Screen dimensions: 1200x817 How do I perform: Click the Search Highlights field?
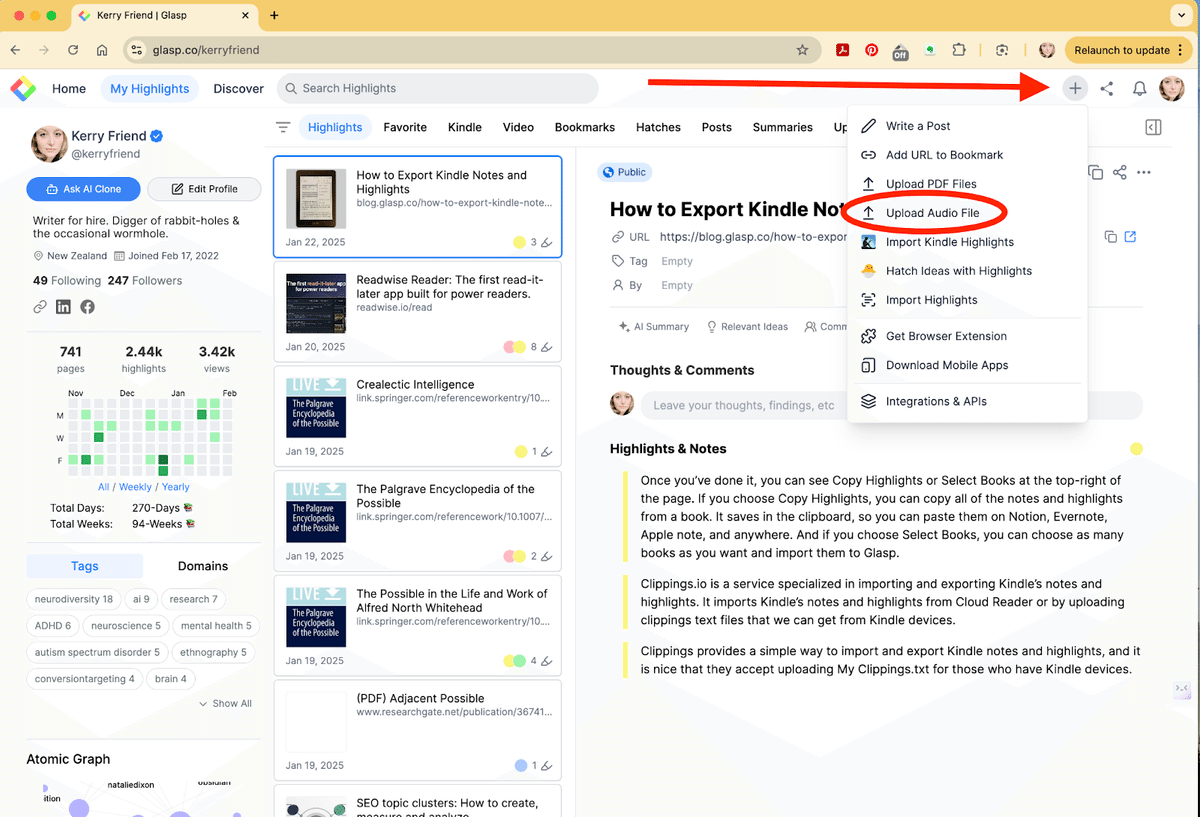tap(437, 88)
